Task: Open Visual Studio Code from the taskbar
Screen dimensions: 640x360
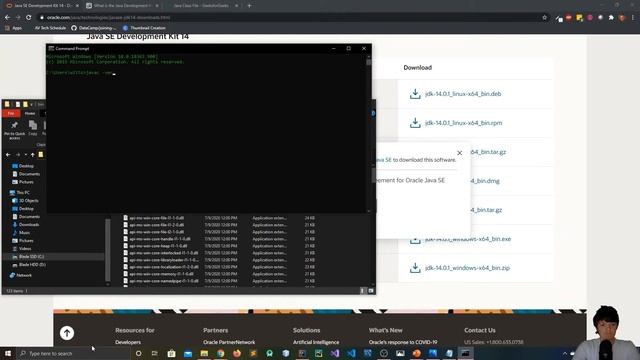Action: pos(351,353)
